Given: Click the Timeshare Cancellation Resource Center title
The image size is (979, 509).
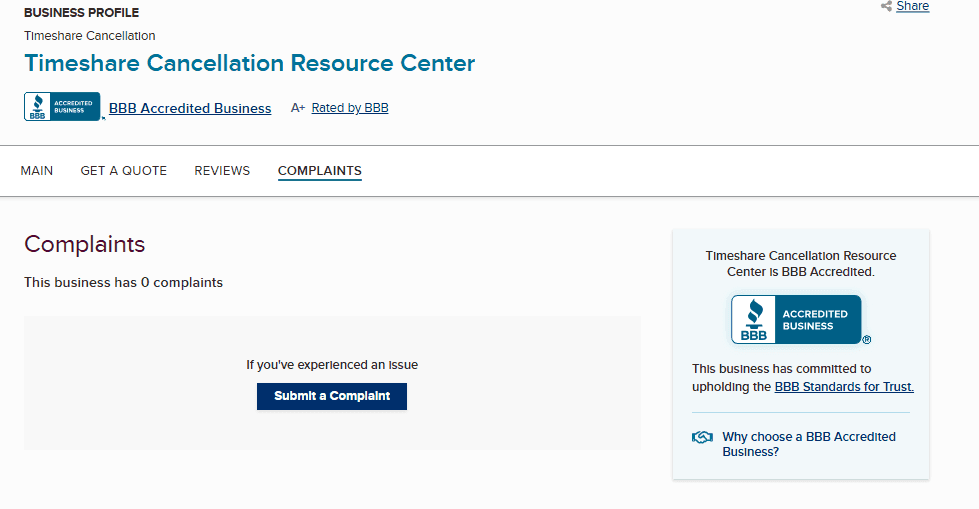Looking at the screenshot, I should tap(250, 64).
